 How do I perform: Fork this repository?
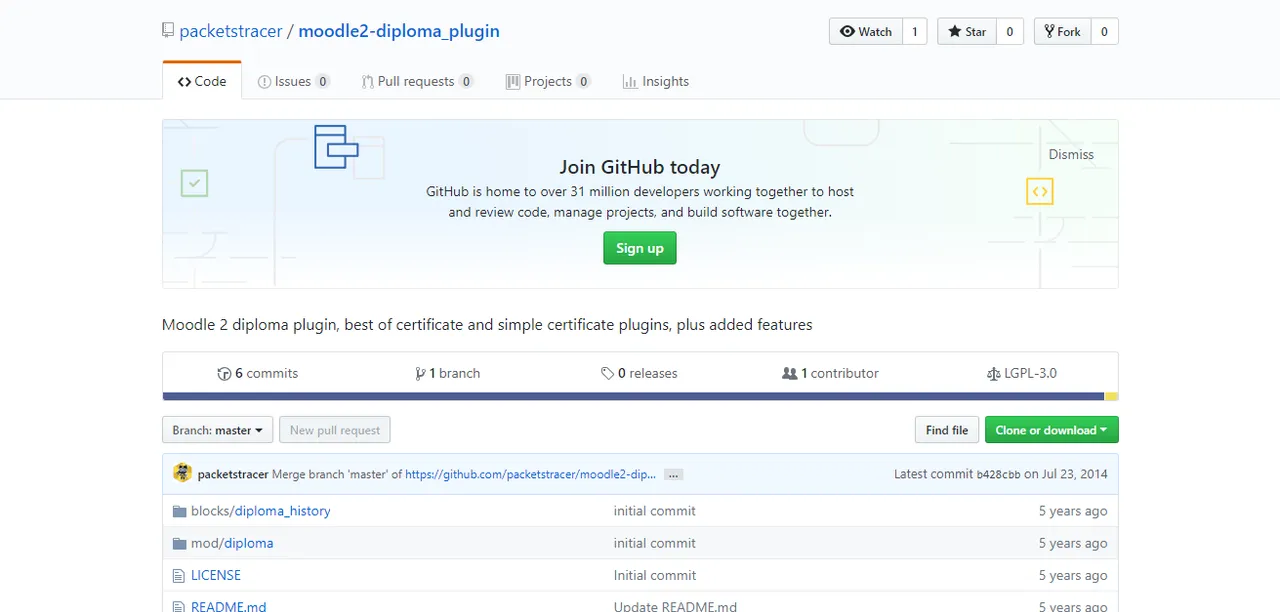[x=1062, y=32]
